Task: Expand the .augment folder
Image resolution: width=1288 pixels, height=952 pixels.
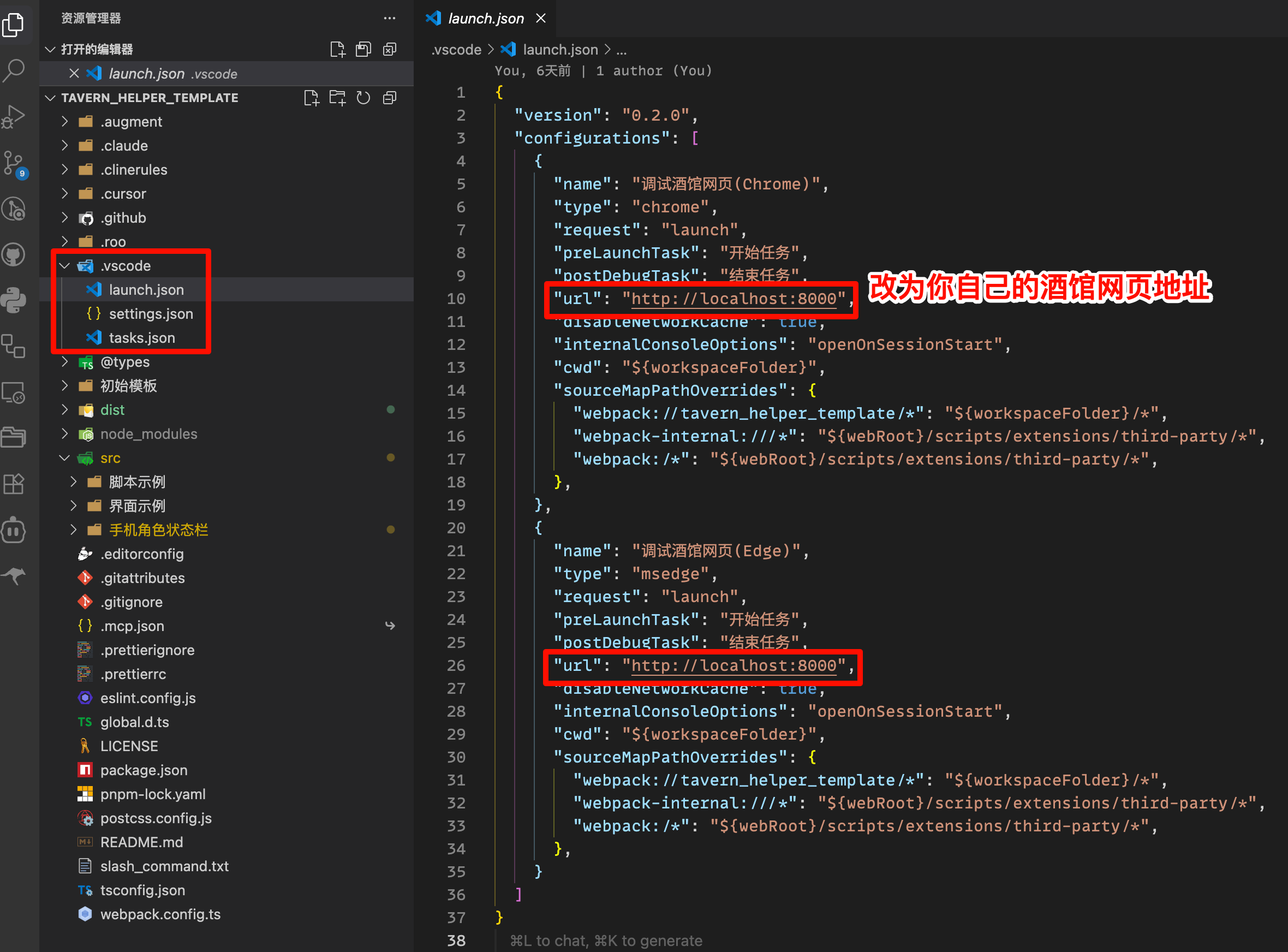Action: [226, 122]
